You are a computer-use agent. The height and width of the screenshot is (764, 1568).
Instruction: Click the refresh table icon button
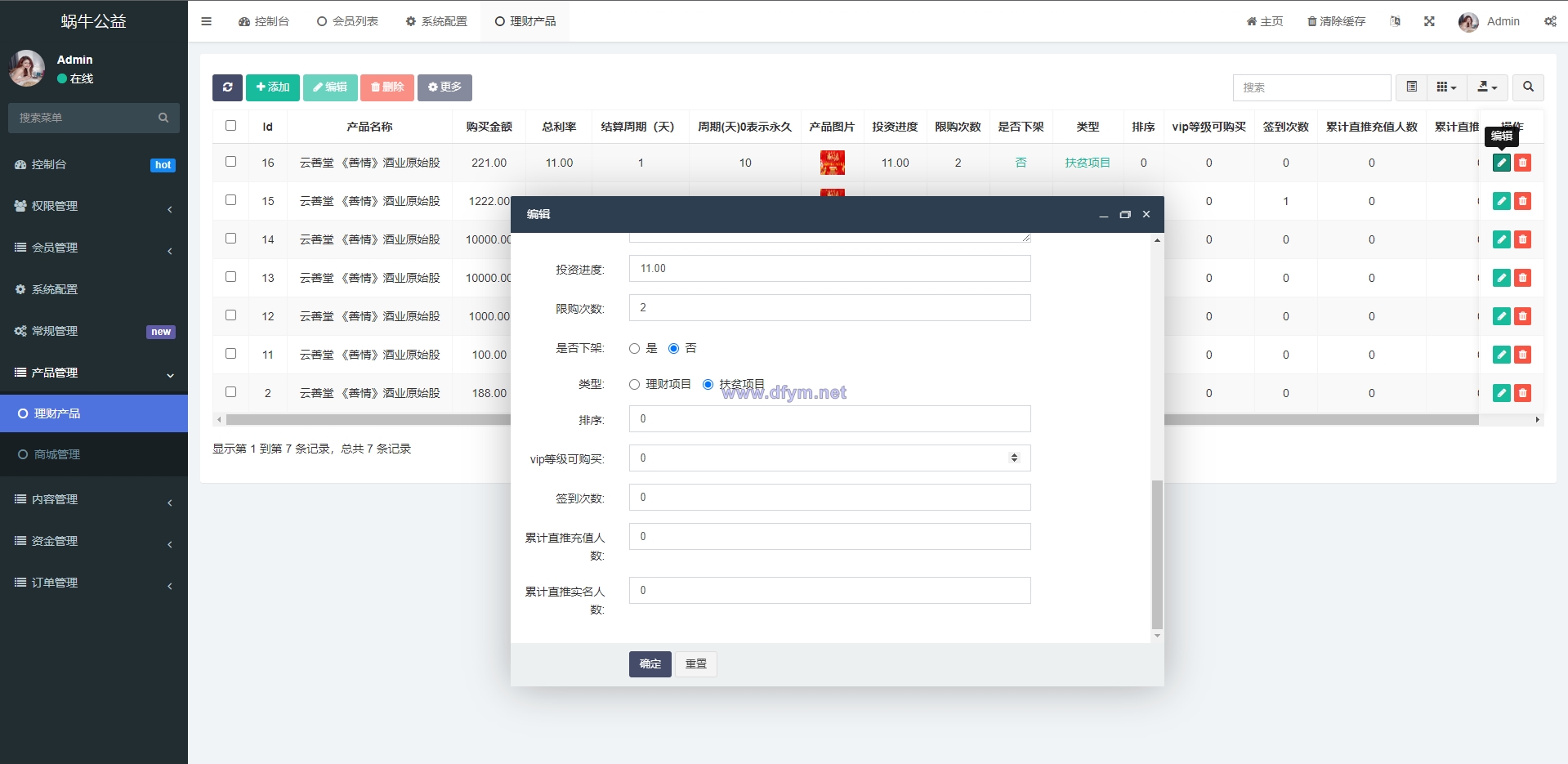(227, 87)
